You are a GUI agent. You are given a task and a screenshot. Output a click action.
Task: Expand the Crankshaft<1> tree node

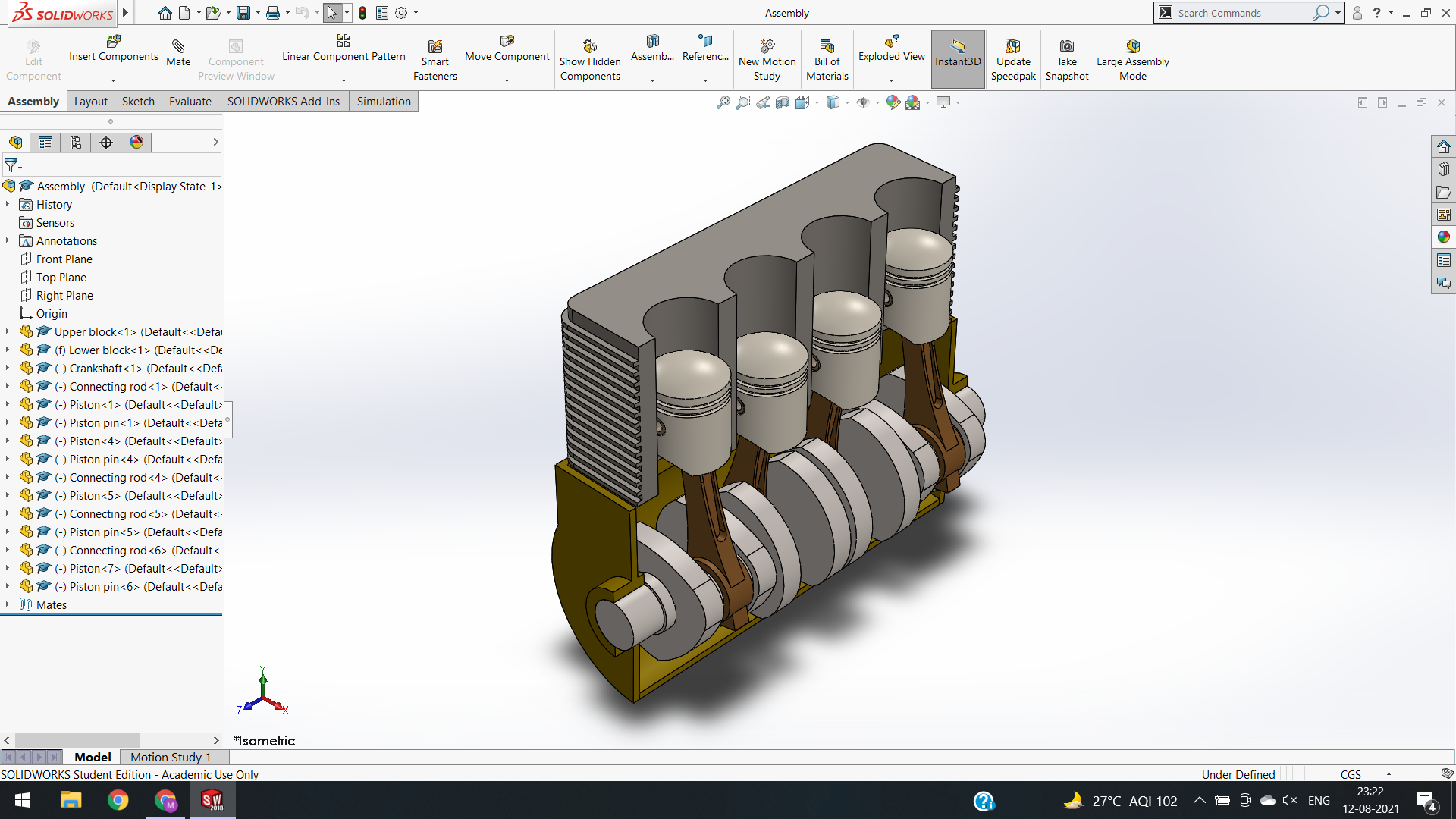tap(8, 368)
